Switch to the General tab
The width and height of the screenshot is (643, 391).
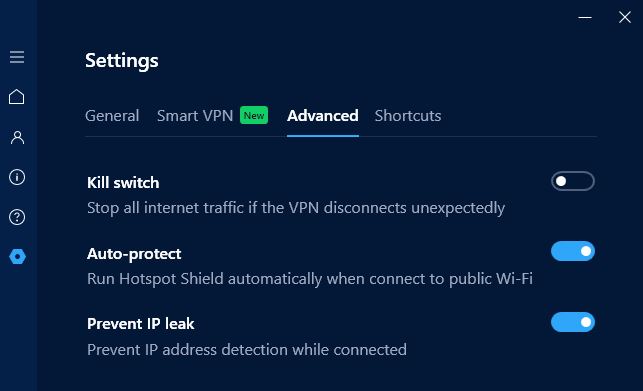click(x=112, y=116)
